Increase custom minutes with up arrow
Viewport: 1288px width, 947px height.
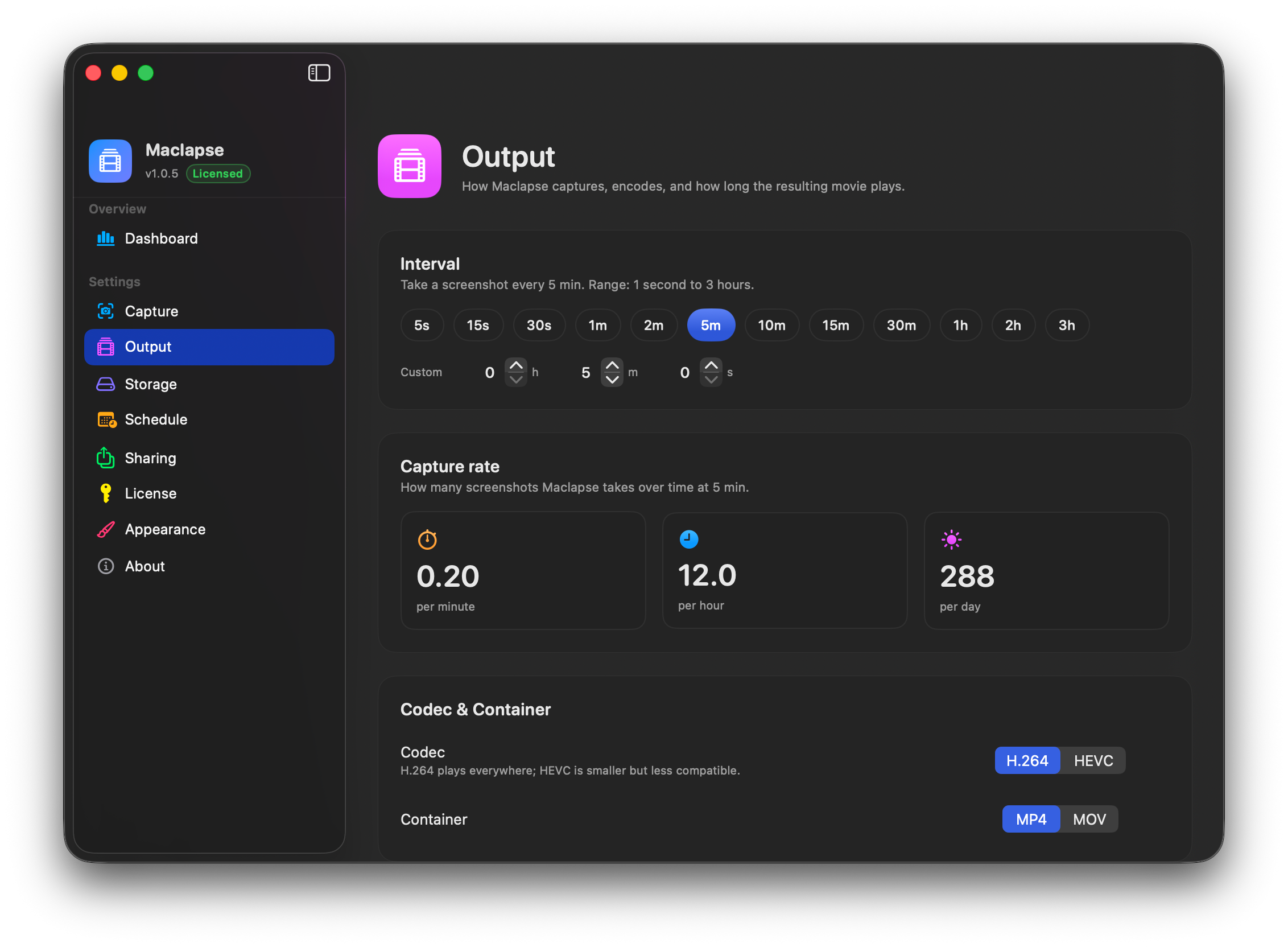613,366
